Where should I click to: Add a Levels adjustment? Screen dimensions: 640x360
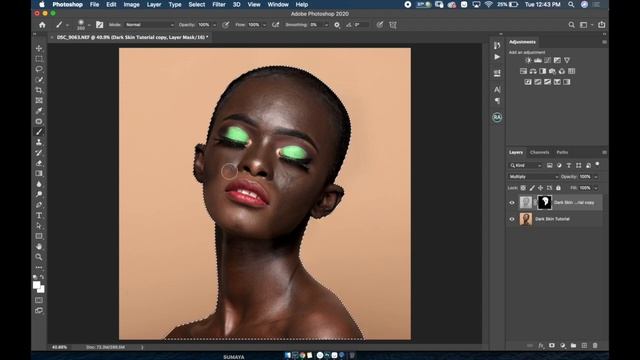[538, 60]
